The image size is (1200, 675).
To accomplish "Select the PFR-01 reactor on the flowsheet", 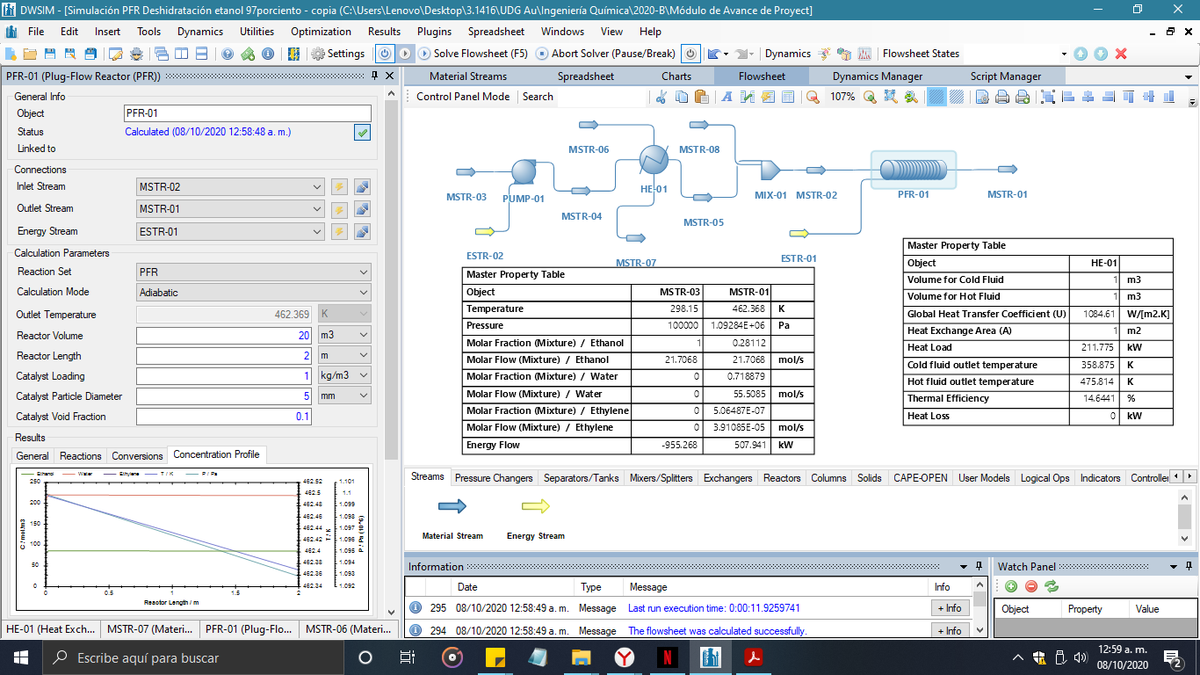I will pos(913,170).
